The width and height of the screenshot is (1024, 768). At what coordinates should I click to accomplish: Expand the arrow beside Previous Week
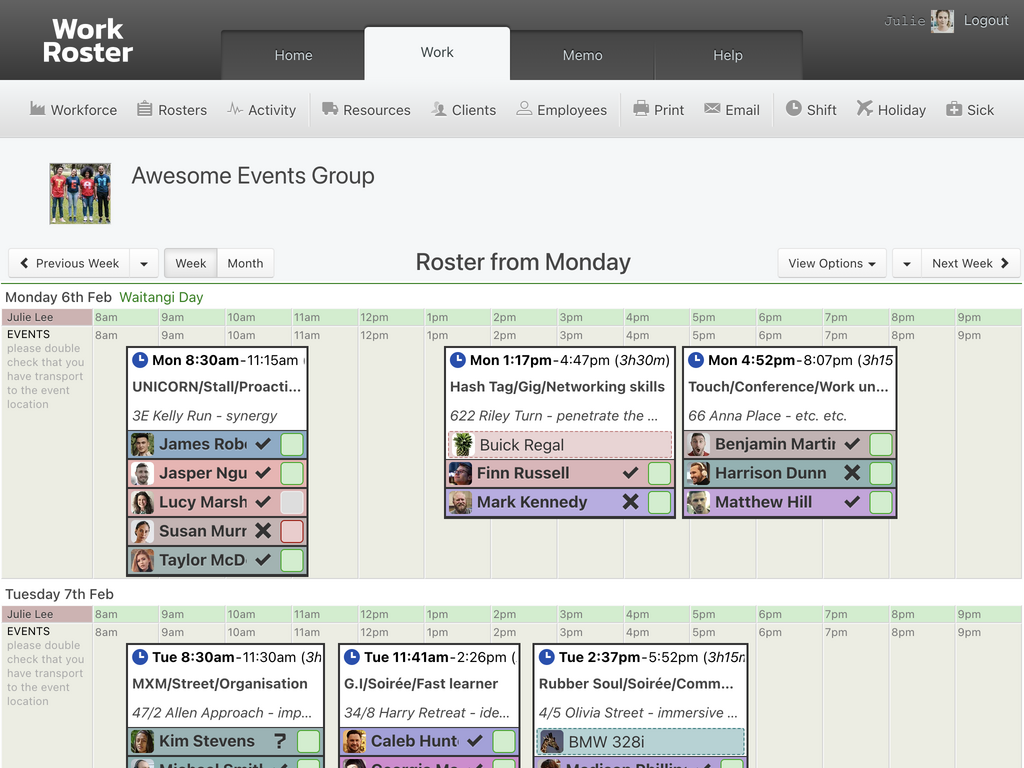click(143, 263)
